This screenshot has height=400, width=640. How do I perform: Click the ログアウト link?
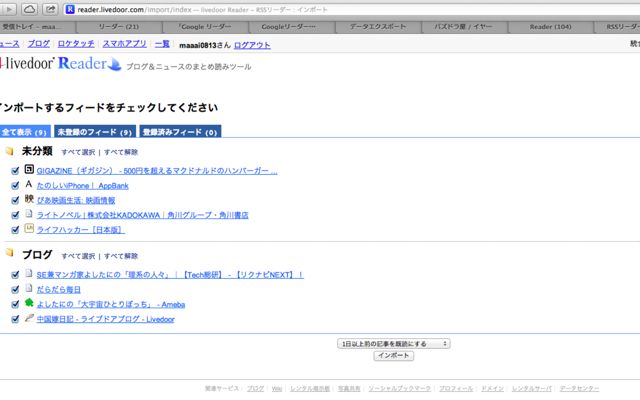point(252,45)
